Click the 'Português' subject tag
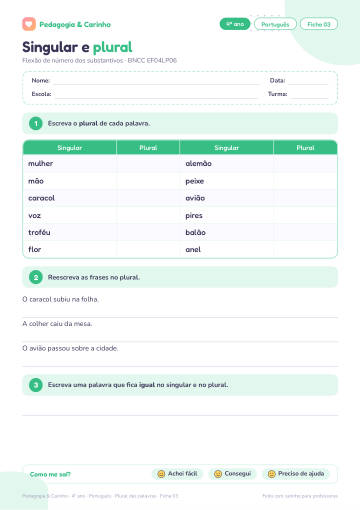This screenshot has height=510, width=360. pyautogui.click(x=275, y=24)
